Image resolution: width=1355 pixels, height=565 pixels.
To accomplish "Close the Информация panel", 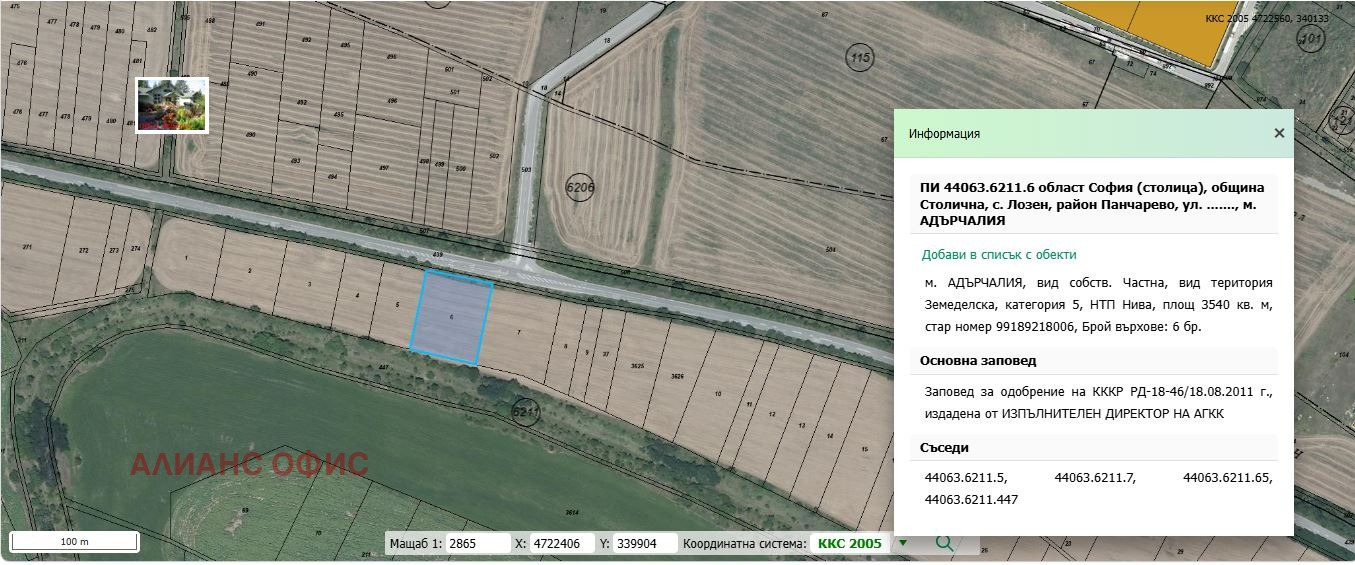I will tap(1278, 133).
